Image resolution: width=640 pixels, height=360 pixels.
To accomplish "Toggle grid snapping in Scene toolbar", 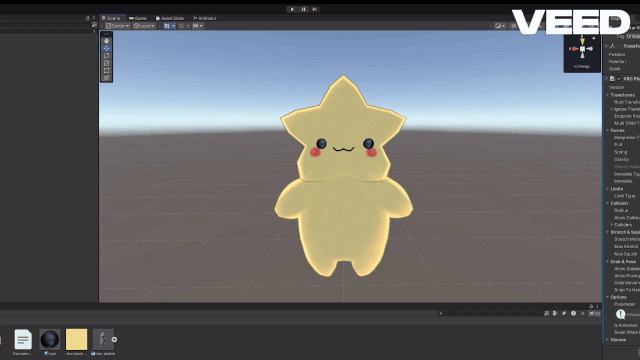I will pyautogui.click(x=182, y=26).
